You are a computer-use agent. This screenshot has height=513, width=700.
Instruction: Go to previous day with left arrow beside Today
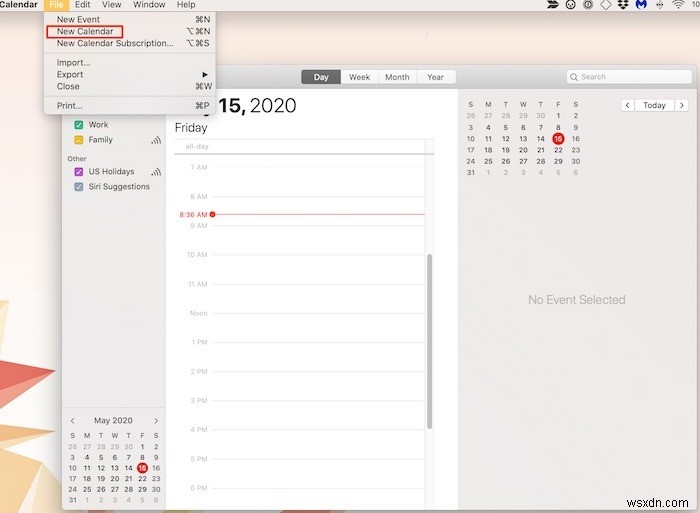pyautogui.click(x=627, y=105)
